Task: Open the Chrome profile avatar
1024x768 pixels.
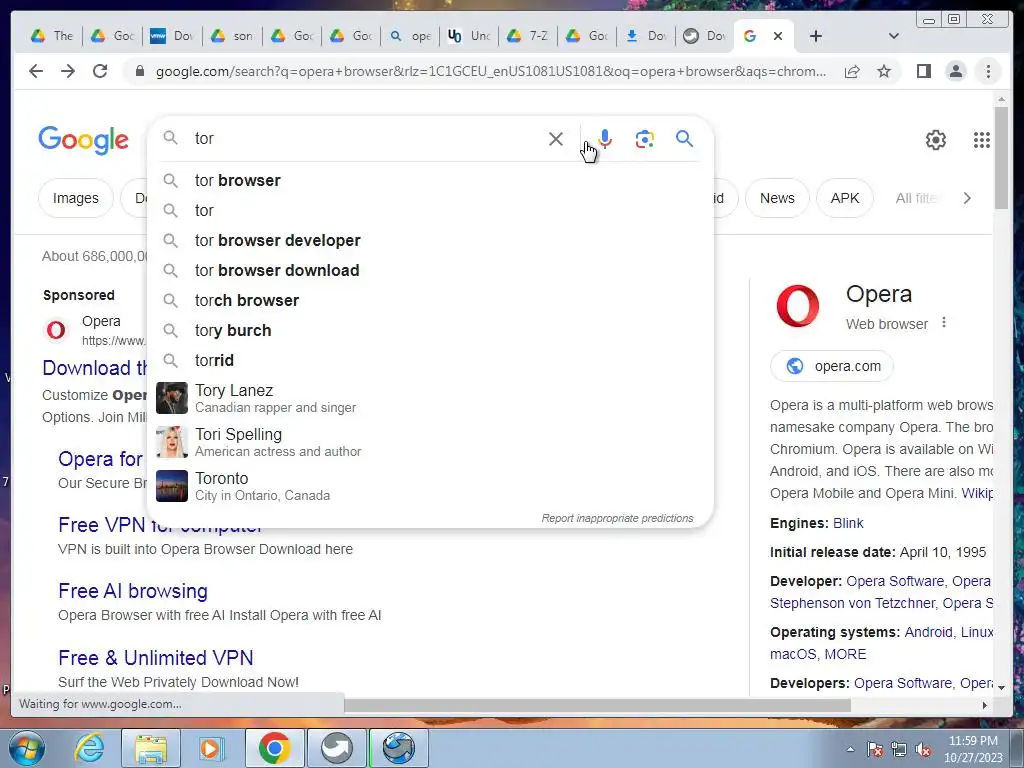Action: 956,71
